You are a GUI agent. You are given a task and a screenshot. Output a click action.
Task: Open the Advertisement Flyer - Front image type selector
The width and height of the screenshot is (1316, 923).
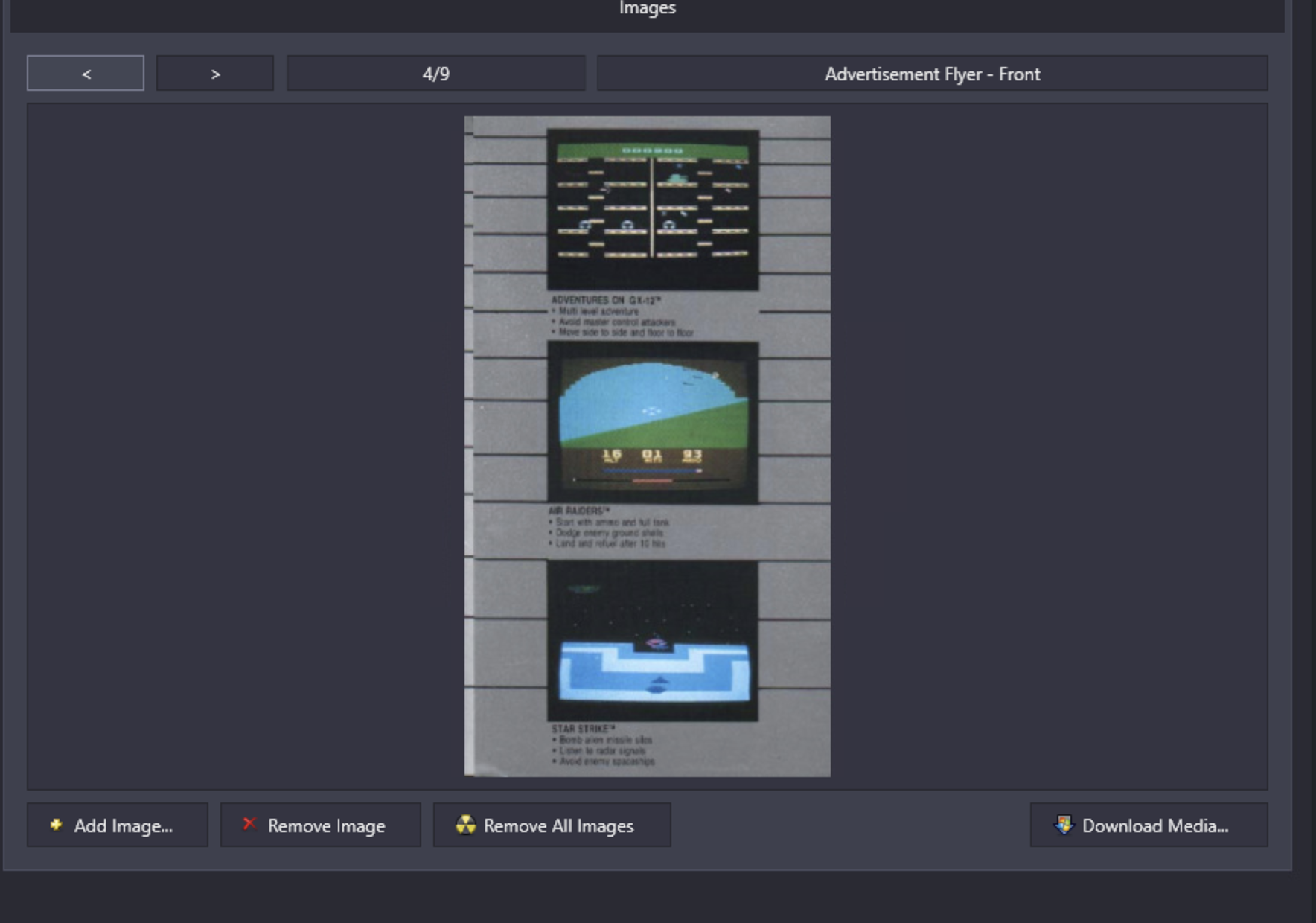tap(932, 73)
